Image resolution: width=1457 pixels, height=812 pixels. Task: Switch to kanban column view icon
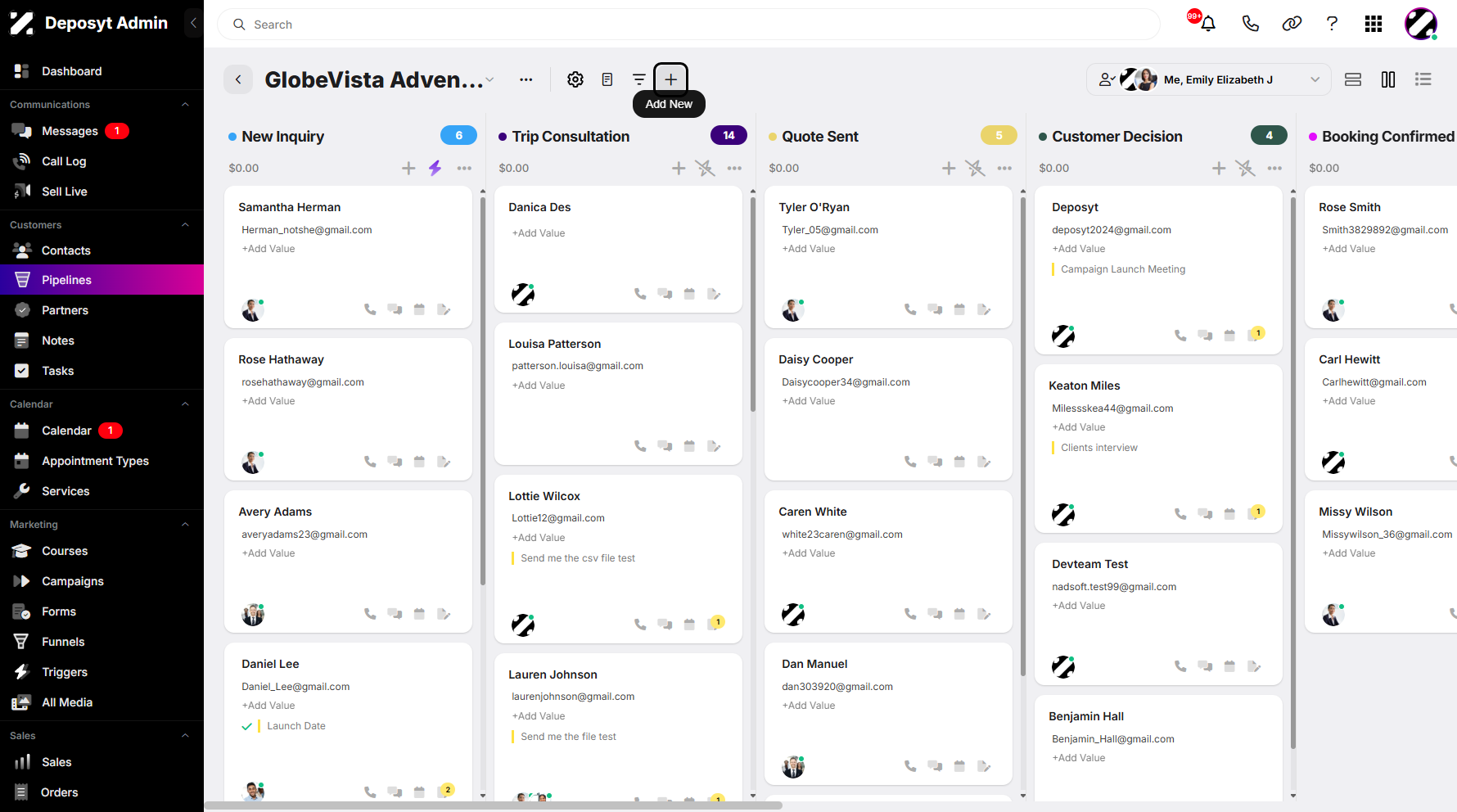(x=1388, y=79)
